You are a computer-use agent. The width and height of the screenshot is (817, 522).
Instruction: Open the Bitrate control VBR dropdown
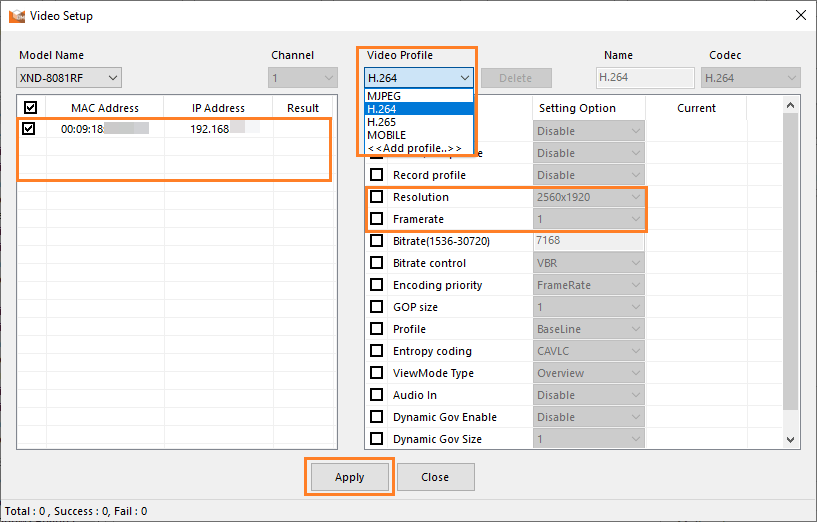click(x=589, y=263)
